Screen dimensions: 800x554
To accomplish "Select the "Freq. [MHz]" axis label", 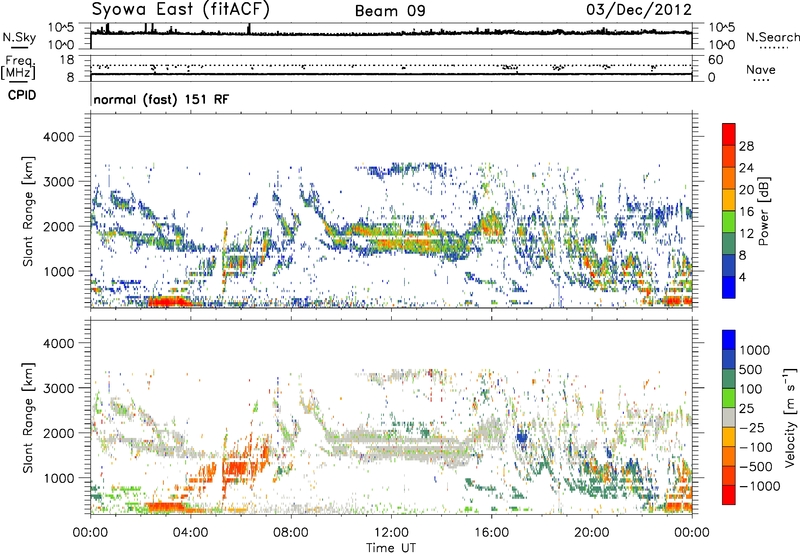I will 18,67.
